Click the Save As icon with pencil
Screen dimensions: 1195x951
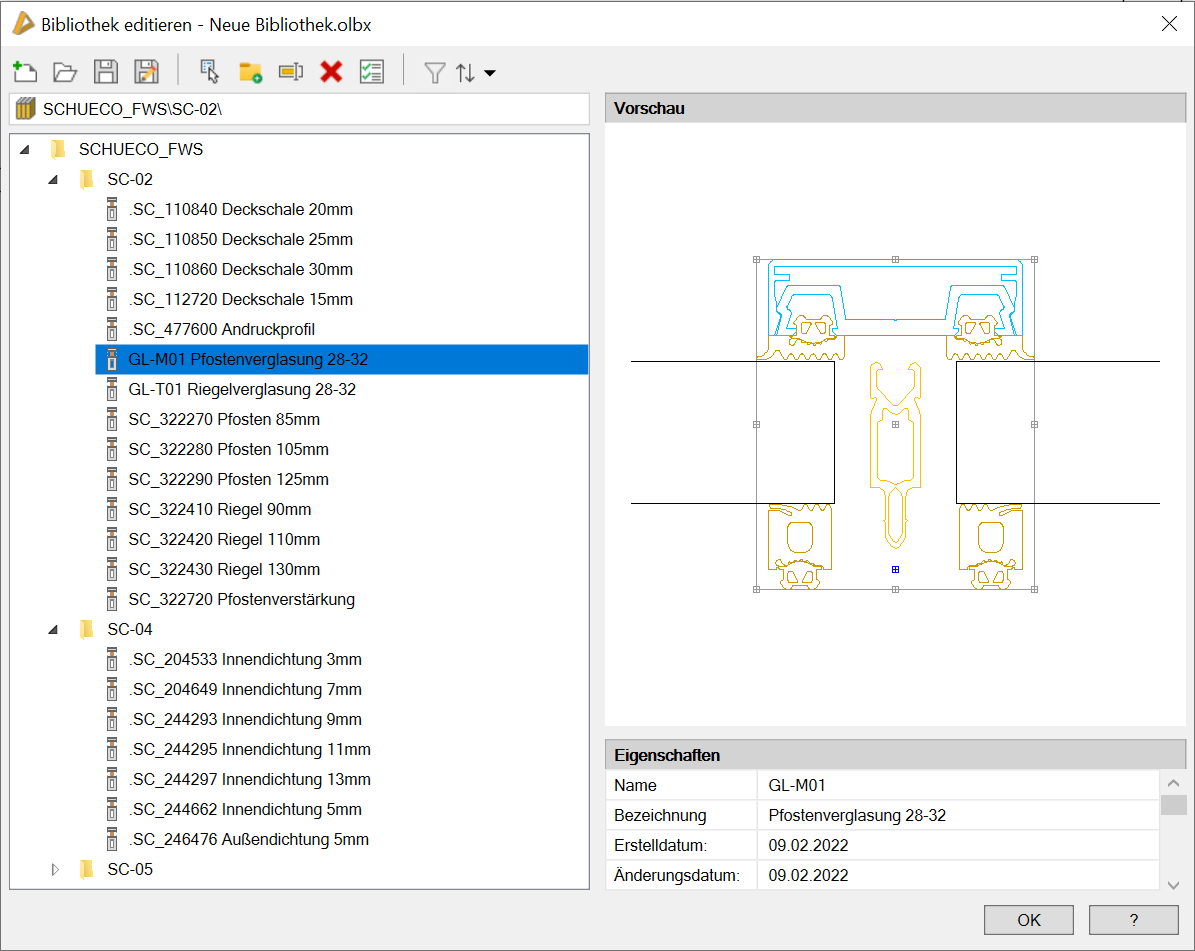[147, 72]
